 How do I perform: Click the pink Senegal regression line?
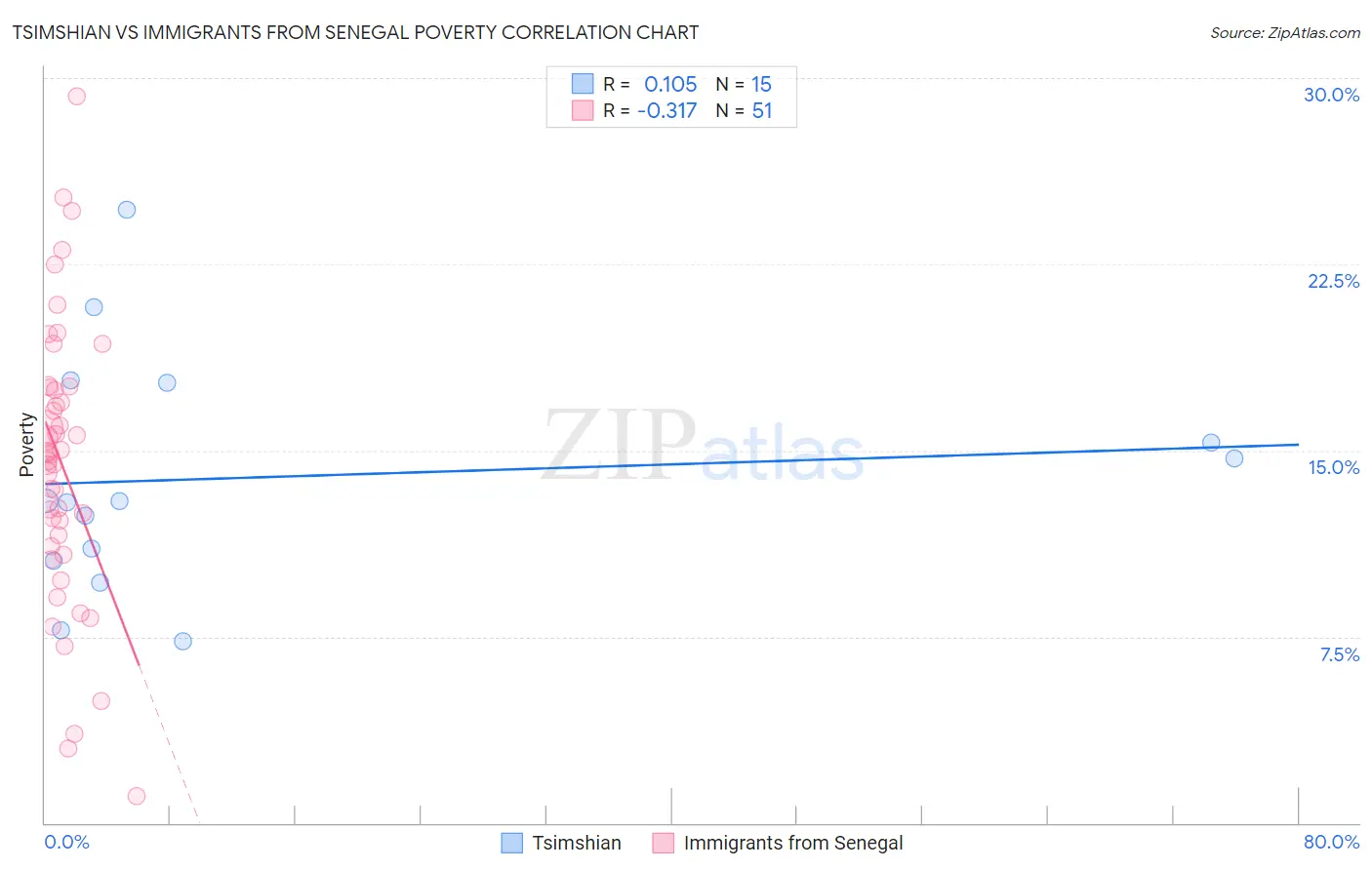pyautogui.click(x=92, y=543)
